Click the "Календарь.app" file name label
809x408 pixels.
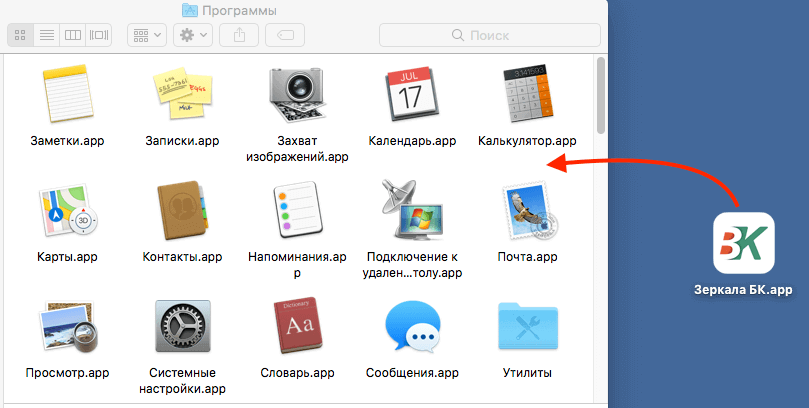(412, 141)
